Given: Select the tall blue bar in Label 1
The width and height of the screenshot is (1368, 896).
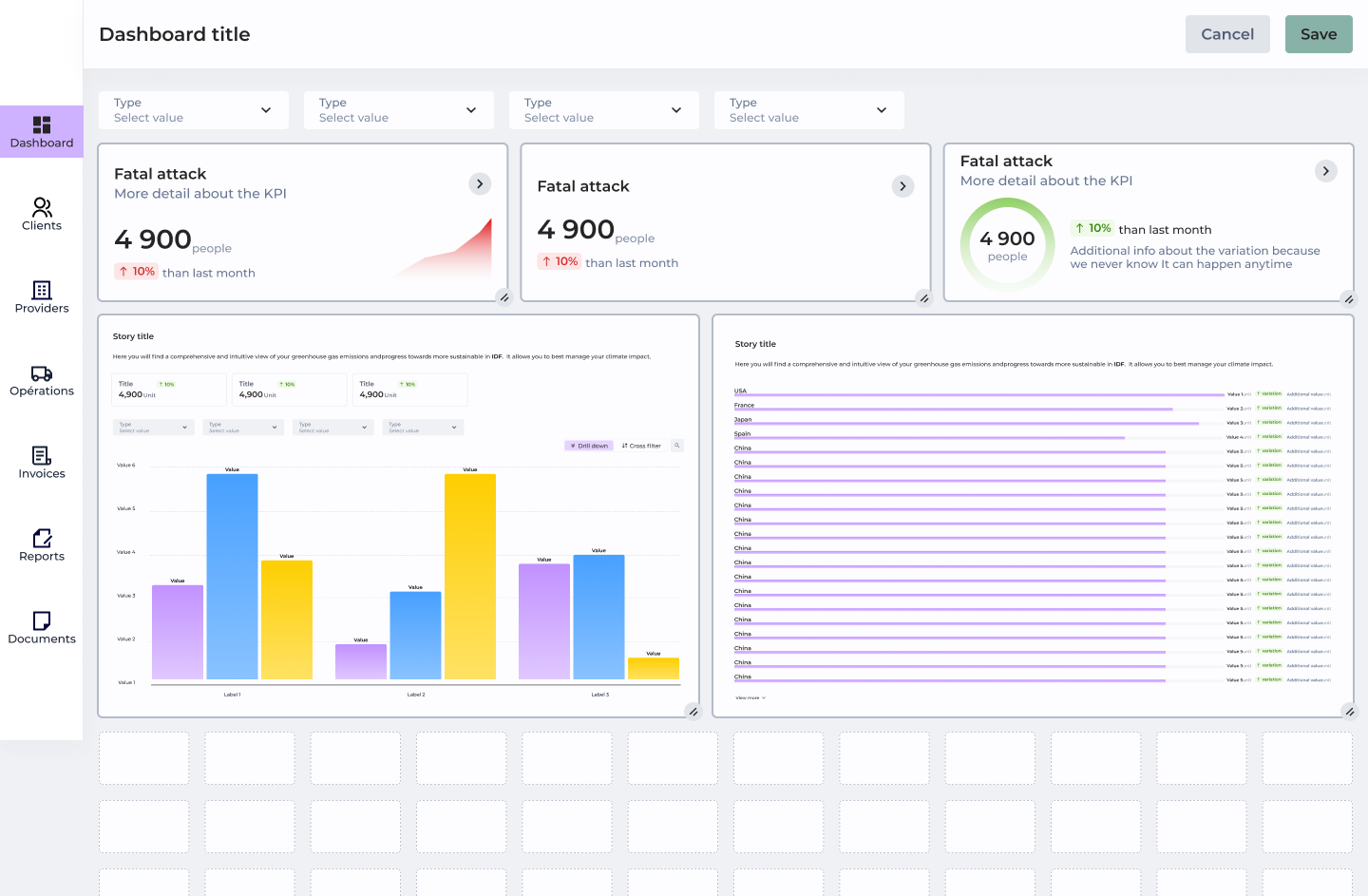Looking at the screenshot, I should [232, 577].
